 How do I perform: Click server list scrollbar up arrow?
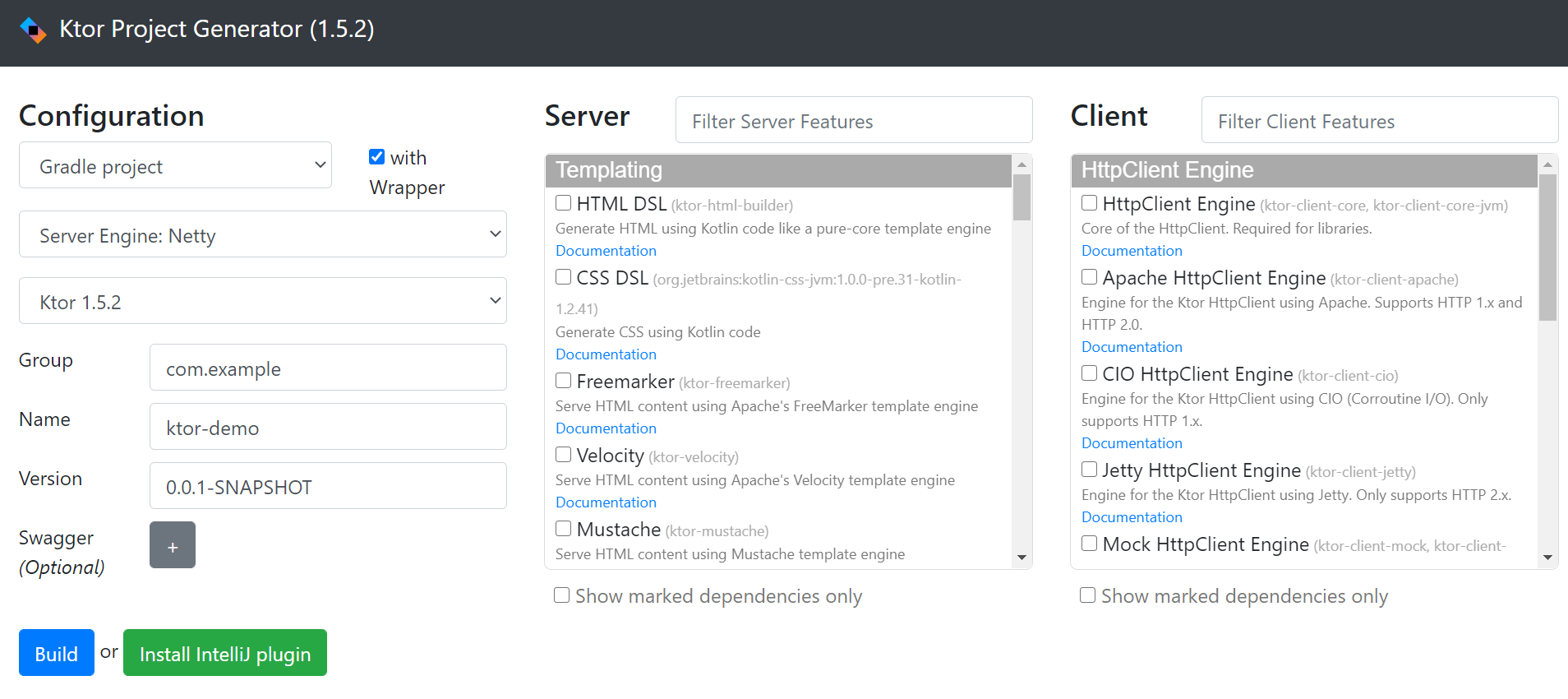[1022, 164]
